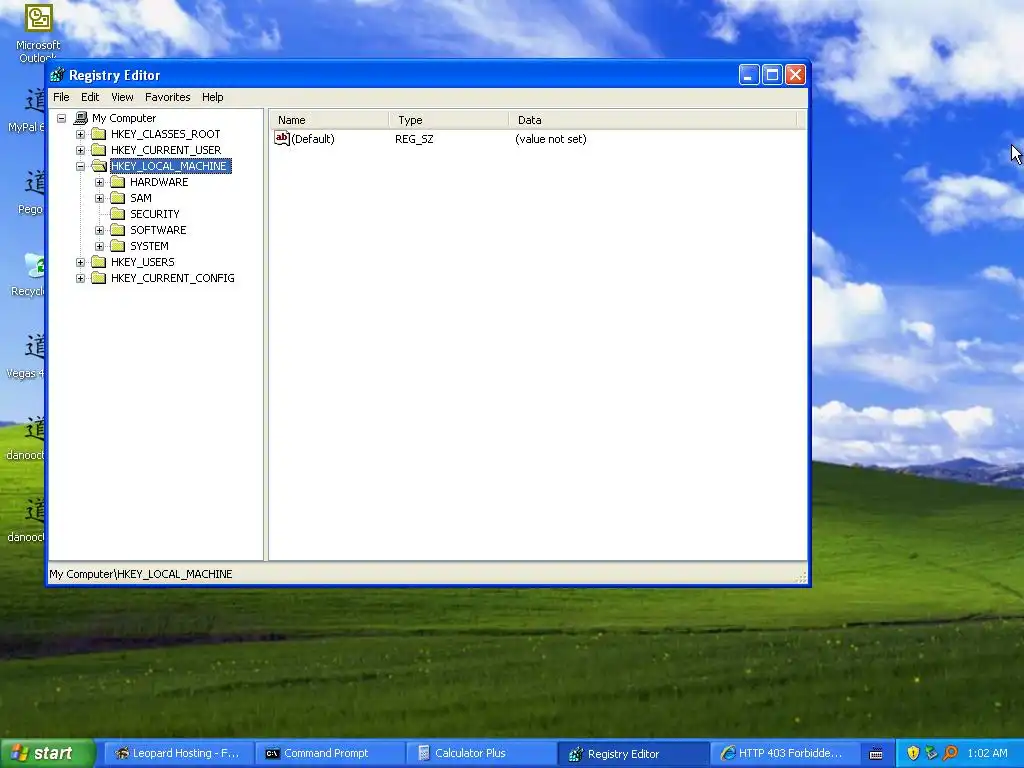Open the Microsoft Outlook desktop icon

click(38, 18)
